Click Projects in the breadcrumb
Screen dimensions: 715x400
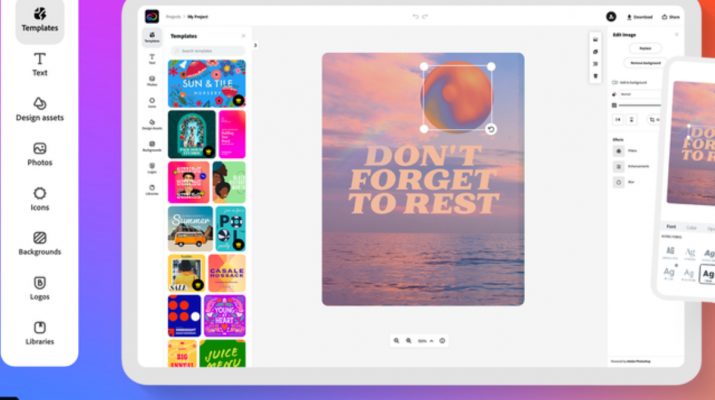(x=173, y=17)
